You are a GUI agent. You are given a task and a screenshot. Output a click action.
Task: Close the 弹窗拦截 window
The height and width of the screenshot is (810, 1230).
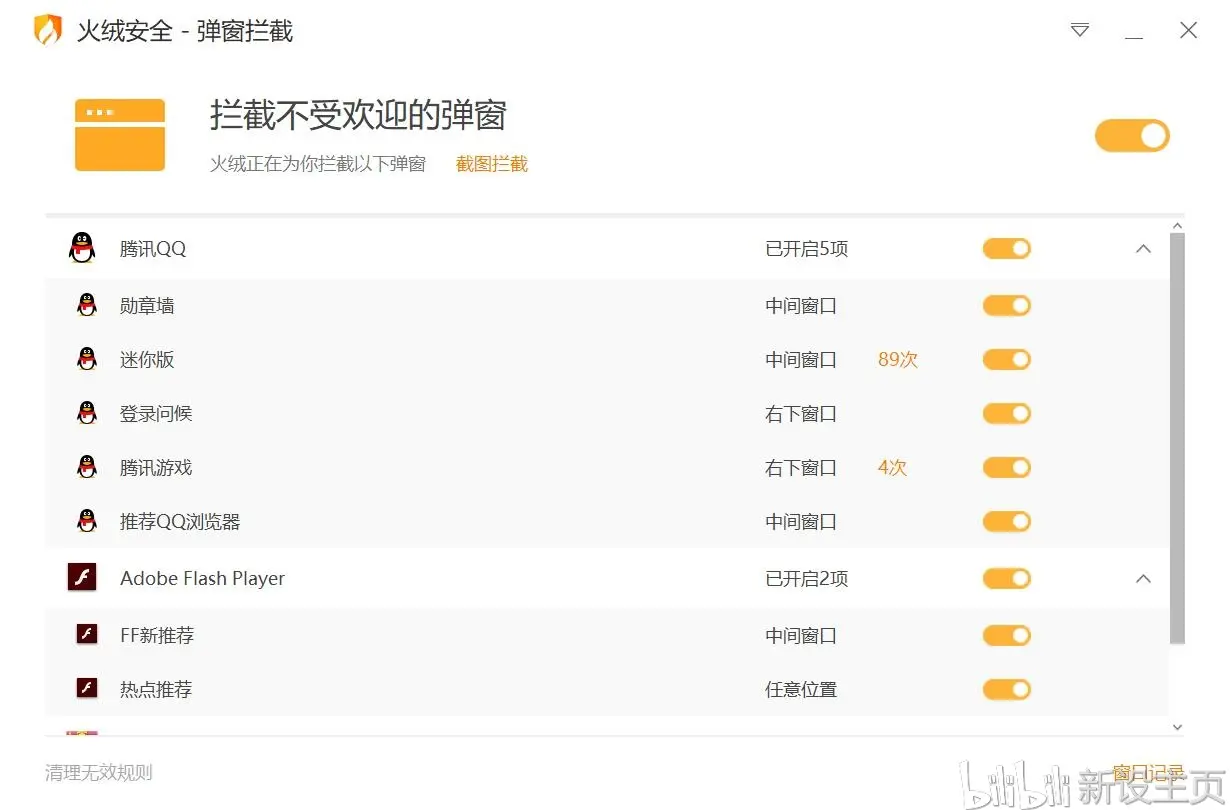coord(1189,30)
